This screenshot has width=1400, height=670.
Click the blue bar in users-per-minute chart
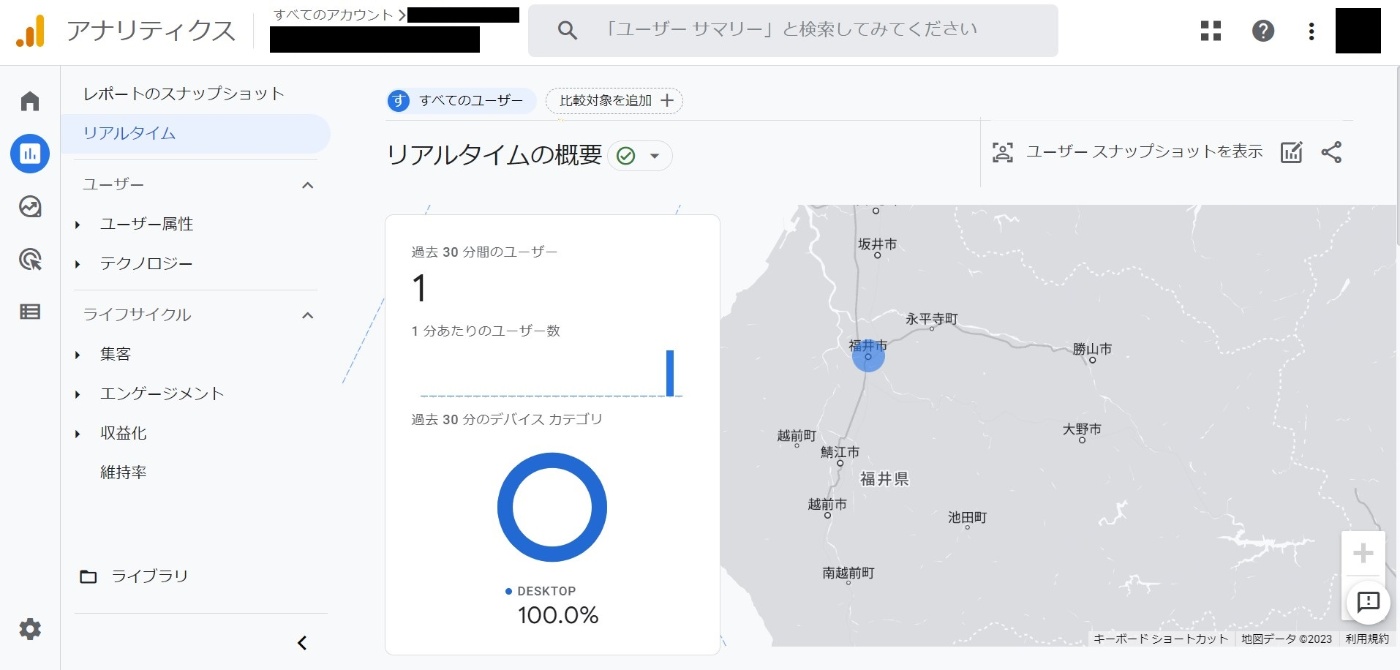click(x=670, y=373)
